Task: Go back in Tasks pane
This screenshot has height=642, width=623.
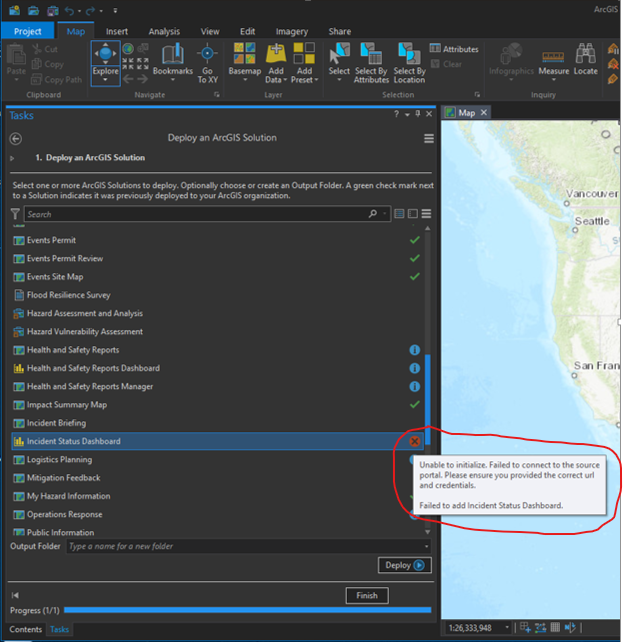Action: 16,139
